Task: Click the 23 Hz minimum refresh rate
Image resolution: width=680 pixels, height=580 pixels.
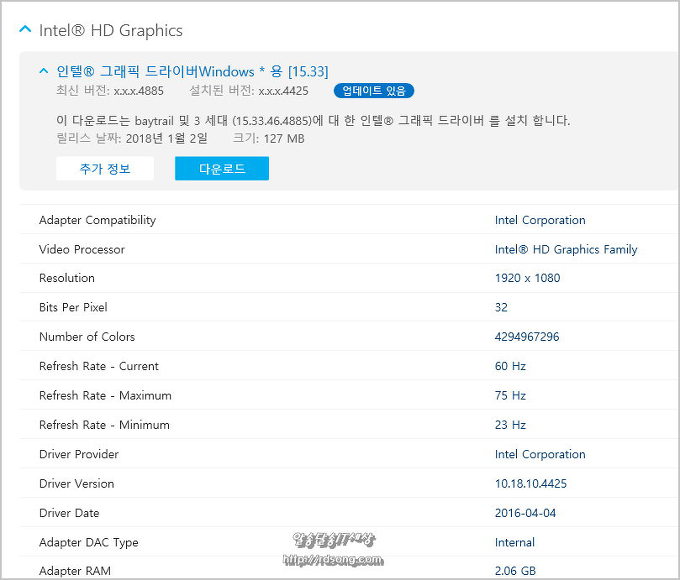Action: point(510,425)
